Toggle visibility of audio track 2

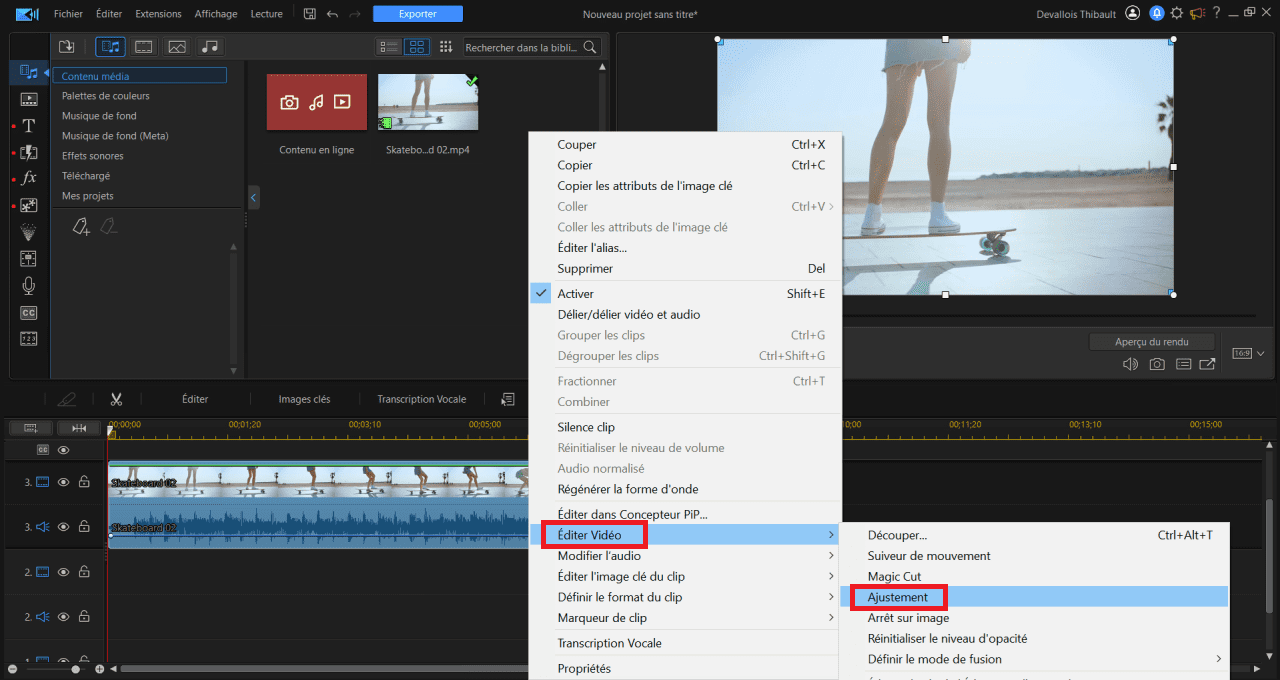point(64,617)
